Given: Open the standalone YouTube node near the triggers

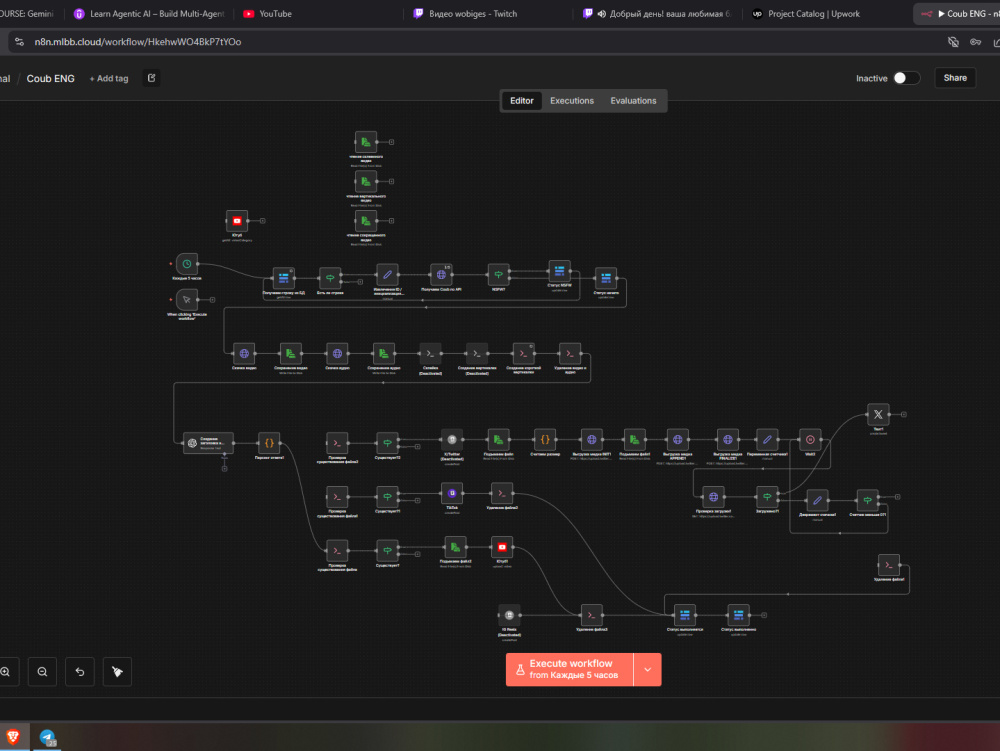Looking at the screenshot, I should 237,221.
